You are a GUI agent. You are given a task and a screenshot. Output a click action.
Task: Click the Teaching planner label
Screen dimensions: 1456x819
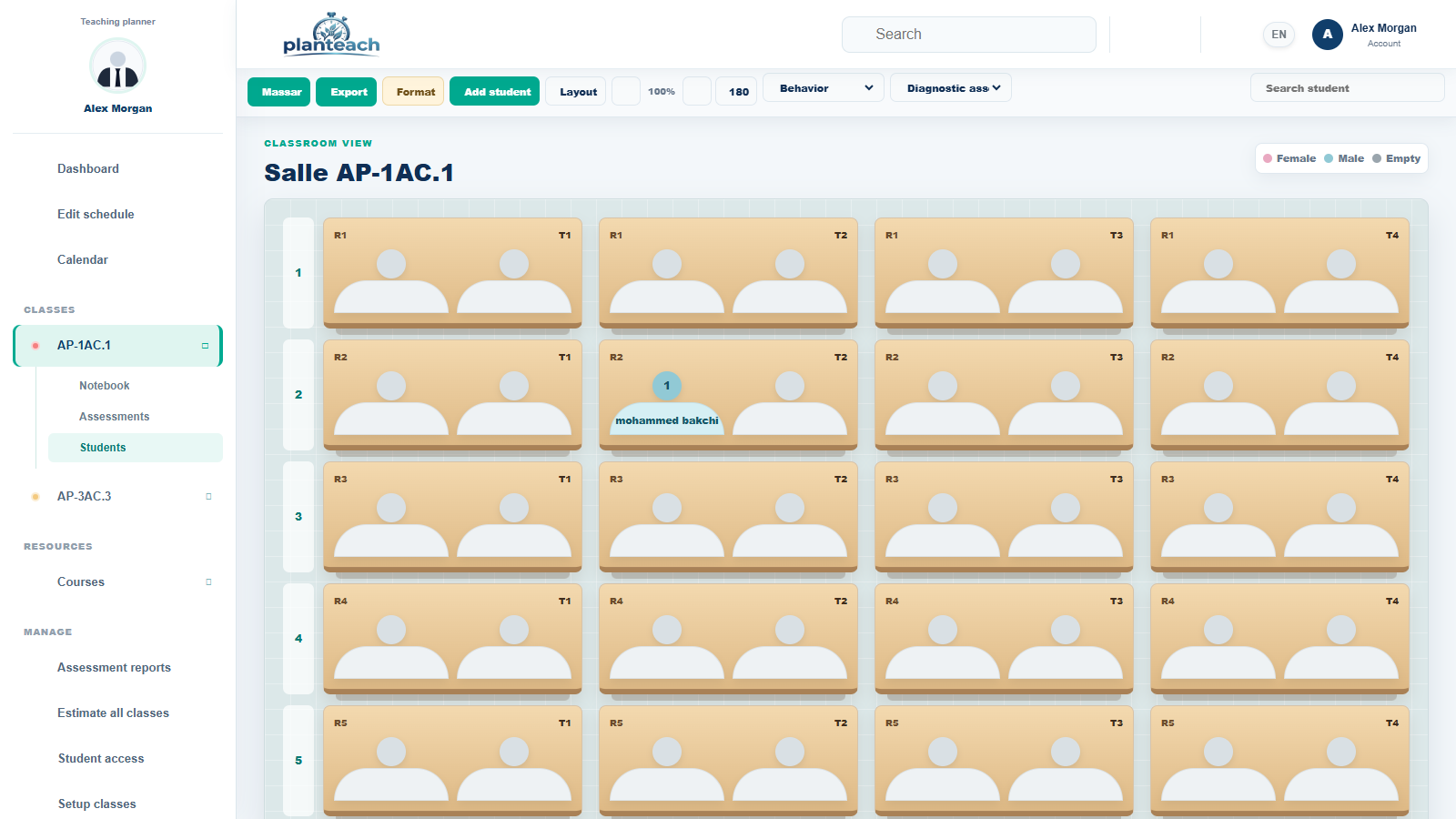click(118, 22)
